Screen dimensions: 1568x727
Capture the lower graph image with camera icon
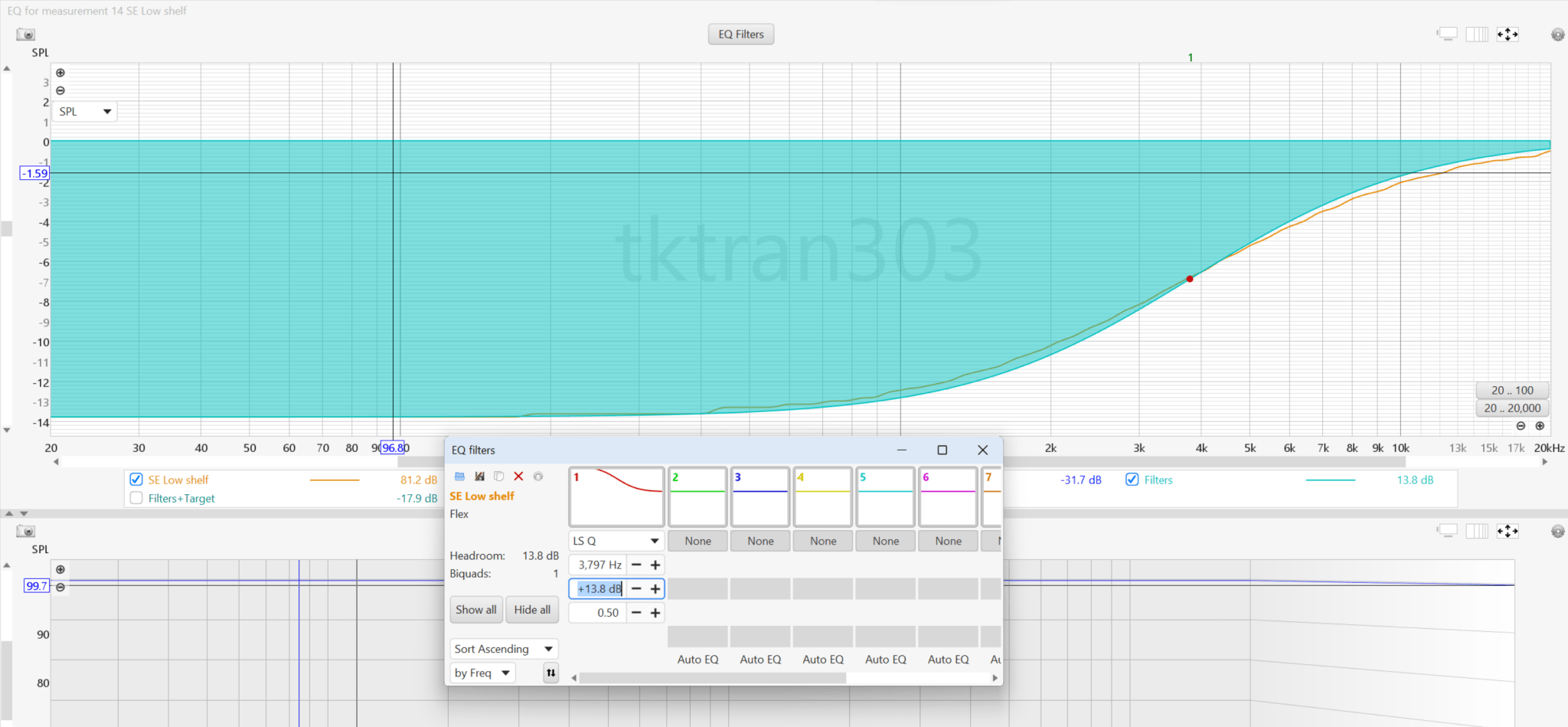coord(26,531)
